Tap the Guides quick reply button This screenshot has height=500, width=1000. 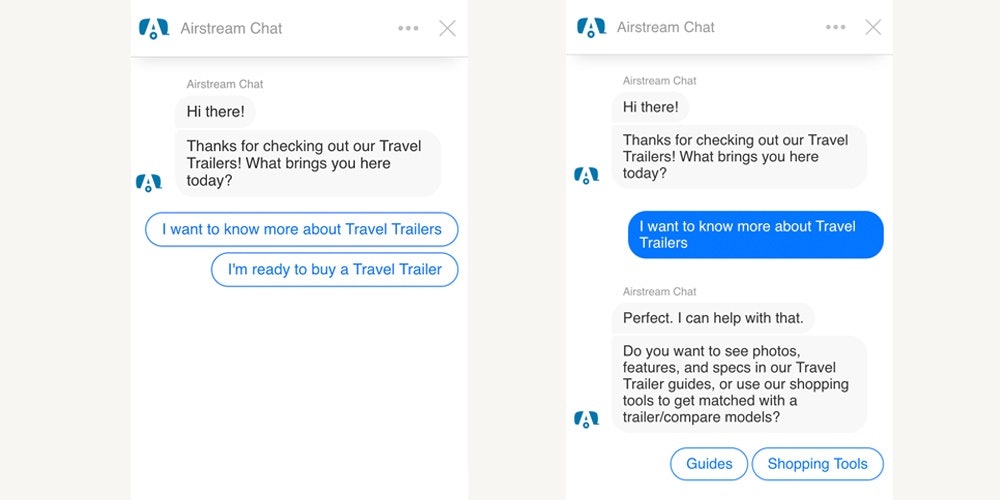click(708, 464)
